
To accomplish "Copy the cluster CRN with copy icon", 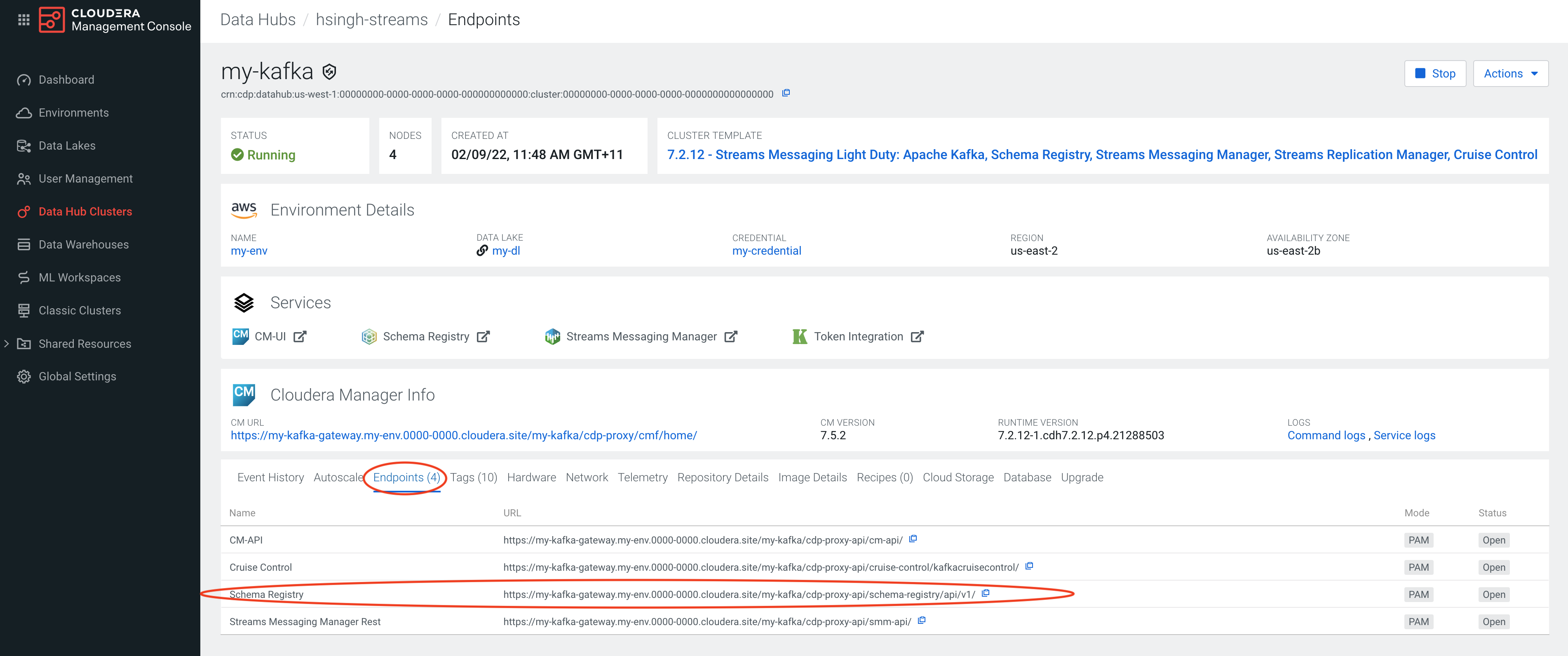I will pos(786,93).
